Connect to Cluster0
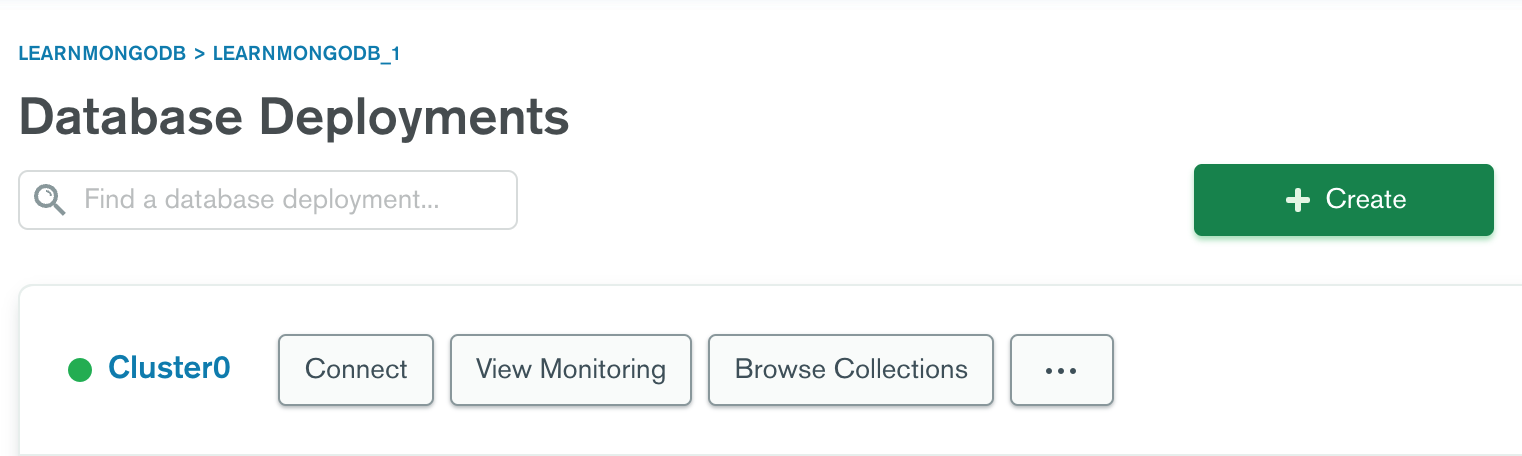This screenshot has height=456, width=1522. 356,370
